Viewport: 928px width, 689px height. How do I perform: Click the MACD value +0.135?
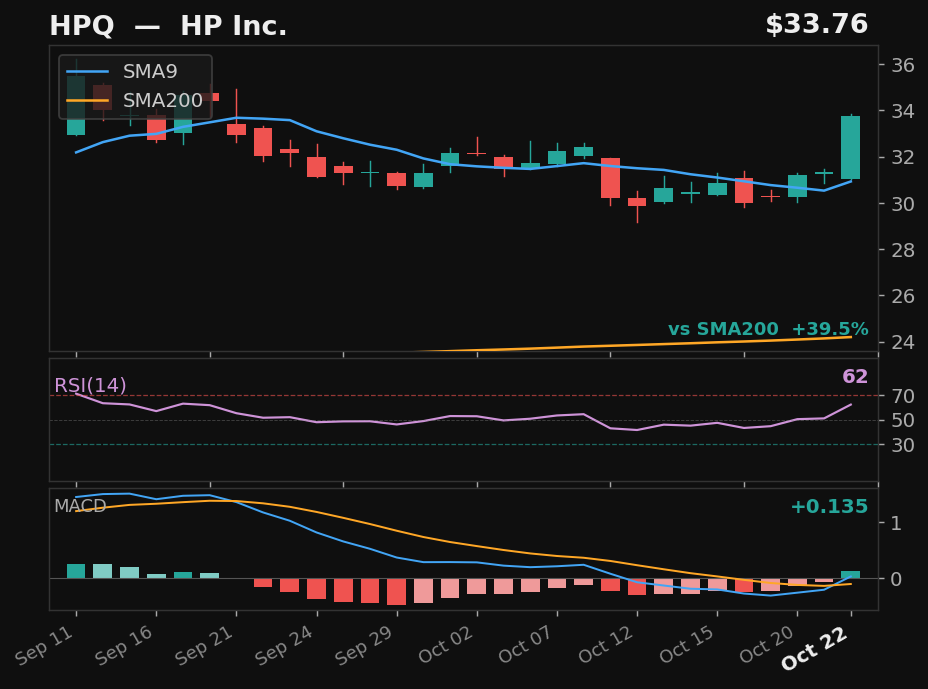click(x=829, y=507)
